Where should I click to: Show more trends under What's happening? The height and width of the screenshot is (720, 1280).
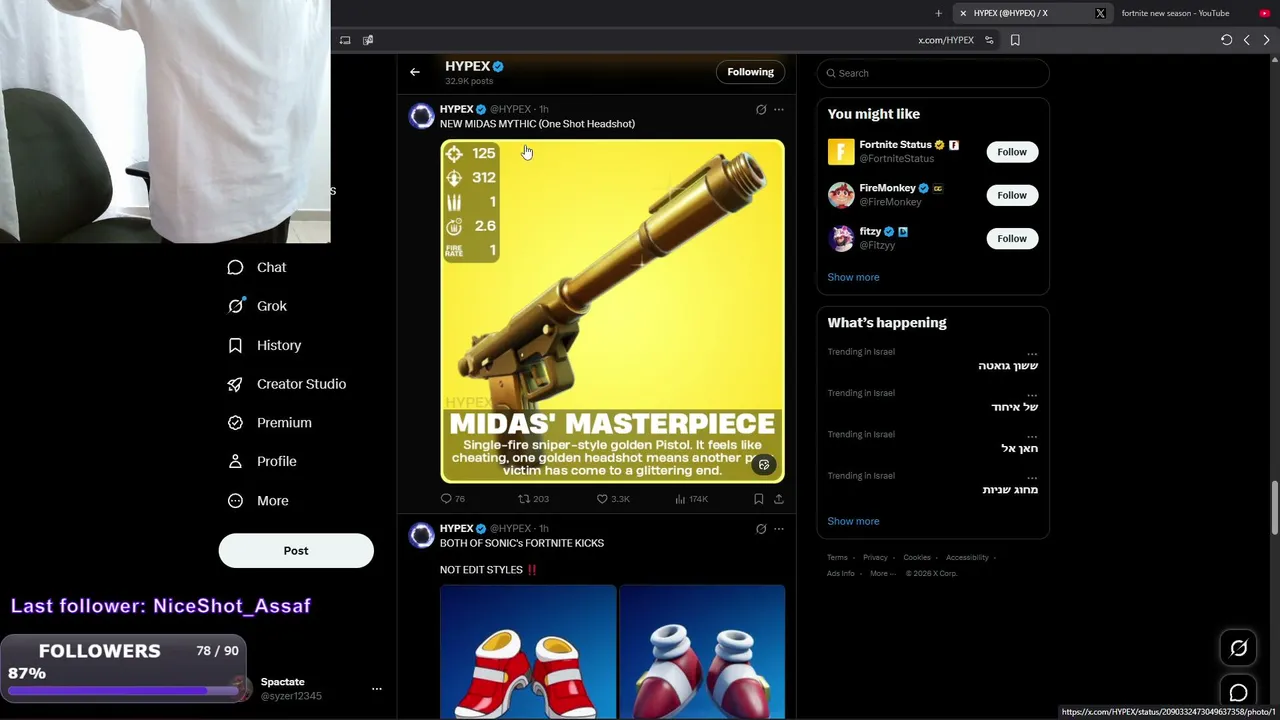[x=853, y=521]
